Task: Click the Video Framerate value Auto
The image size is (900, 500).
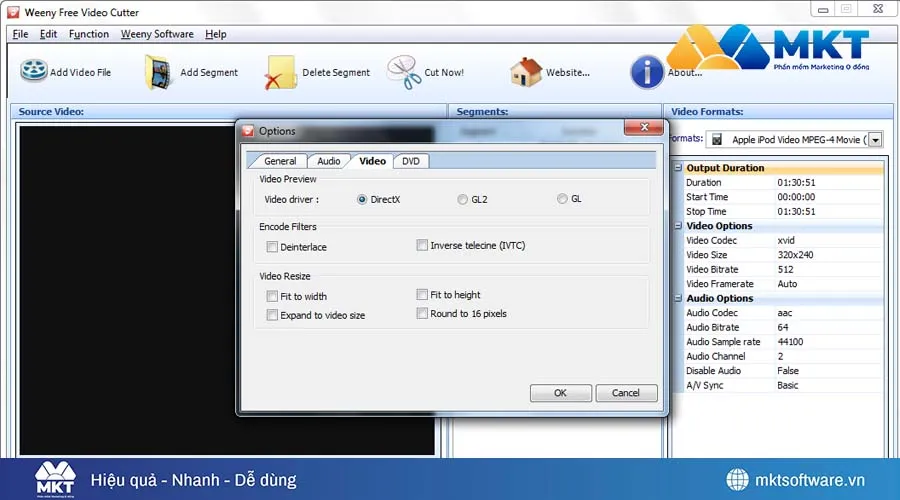Action: click(x=787, y=284)
